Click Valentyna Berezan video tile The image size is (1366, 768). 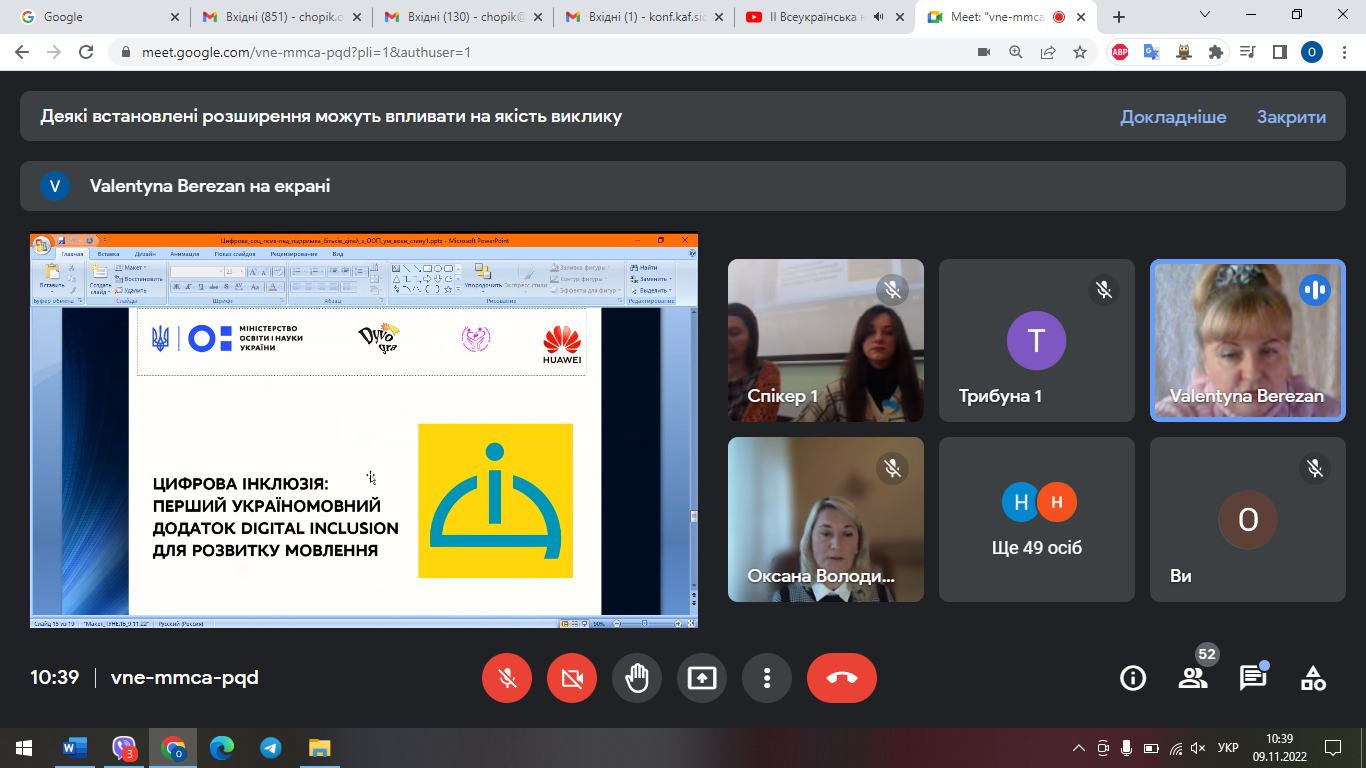(1247, 340)
